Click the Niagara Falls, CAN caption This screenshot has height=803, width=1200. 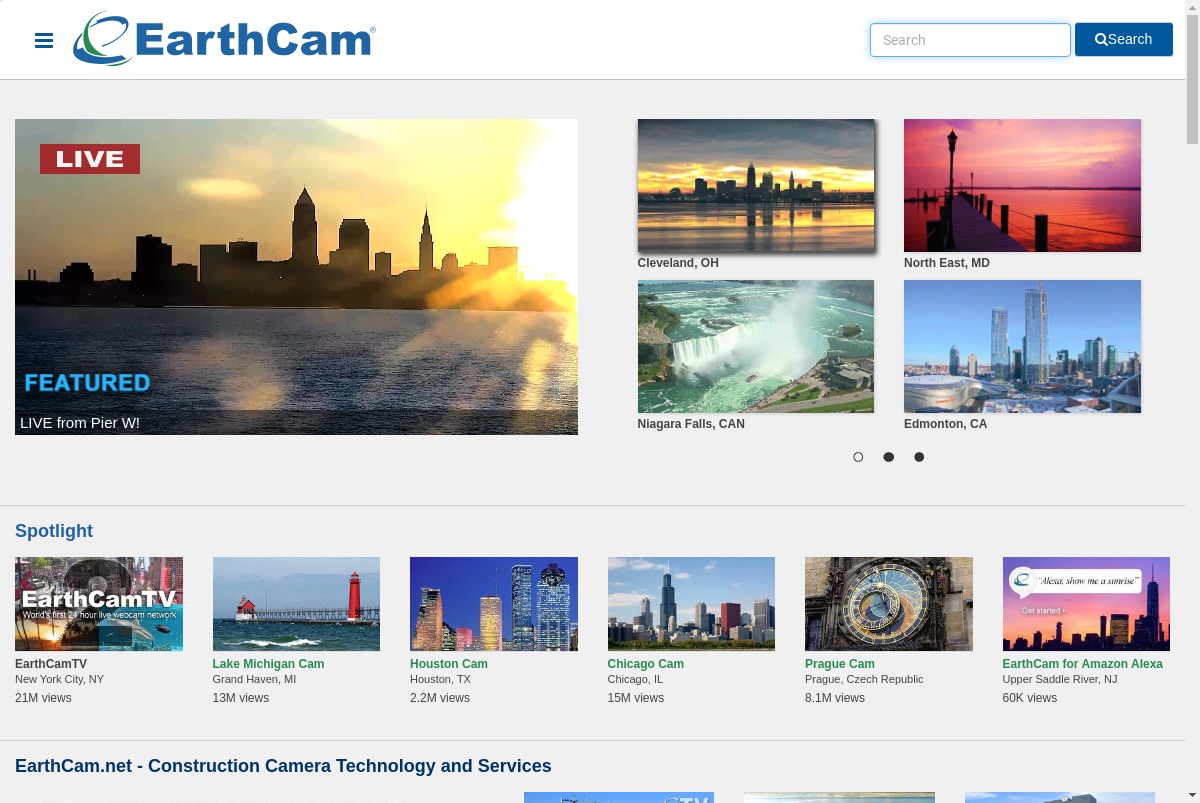click(691, 424)
